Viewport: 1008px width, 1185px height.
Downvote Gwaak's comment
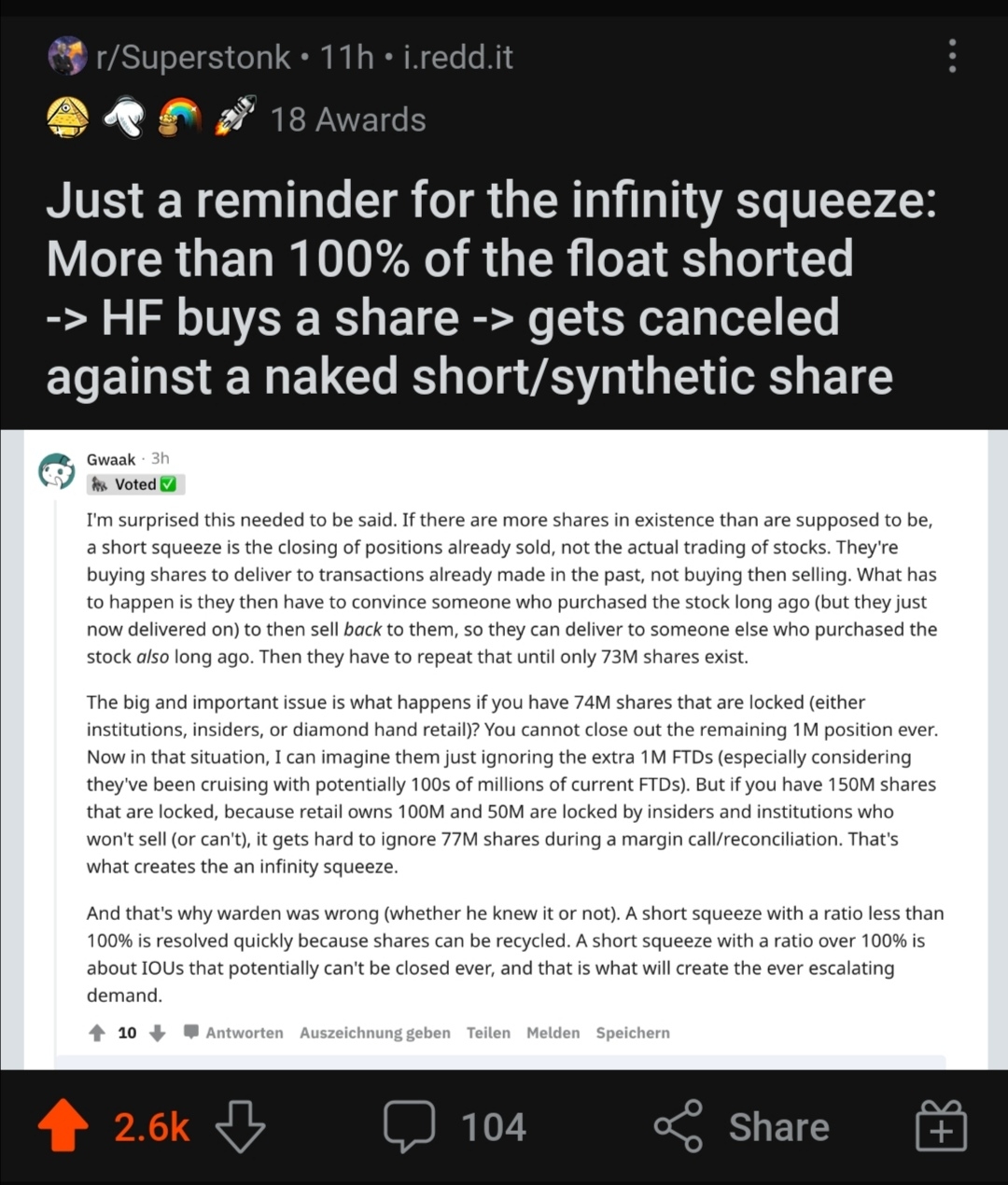tap(158, 1033)
